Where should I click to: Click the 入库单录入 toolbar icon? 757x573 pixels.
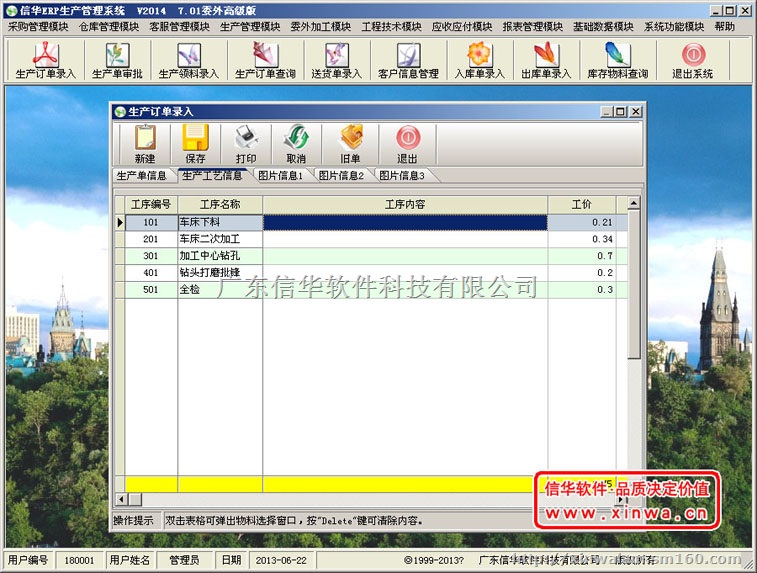[x=479, y=60]
